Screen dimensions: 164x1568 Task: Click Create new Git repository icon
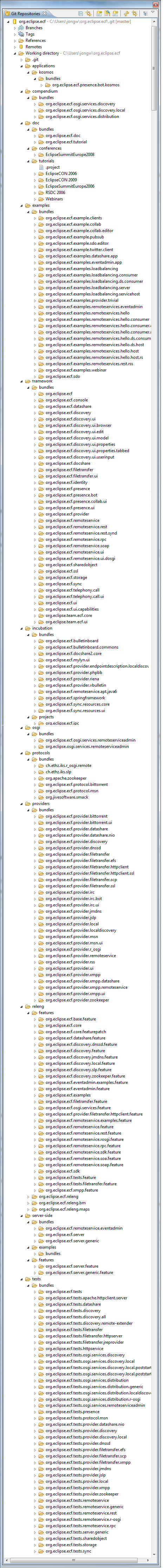click(115, 13)
